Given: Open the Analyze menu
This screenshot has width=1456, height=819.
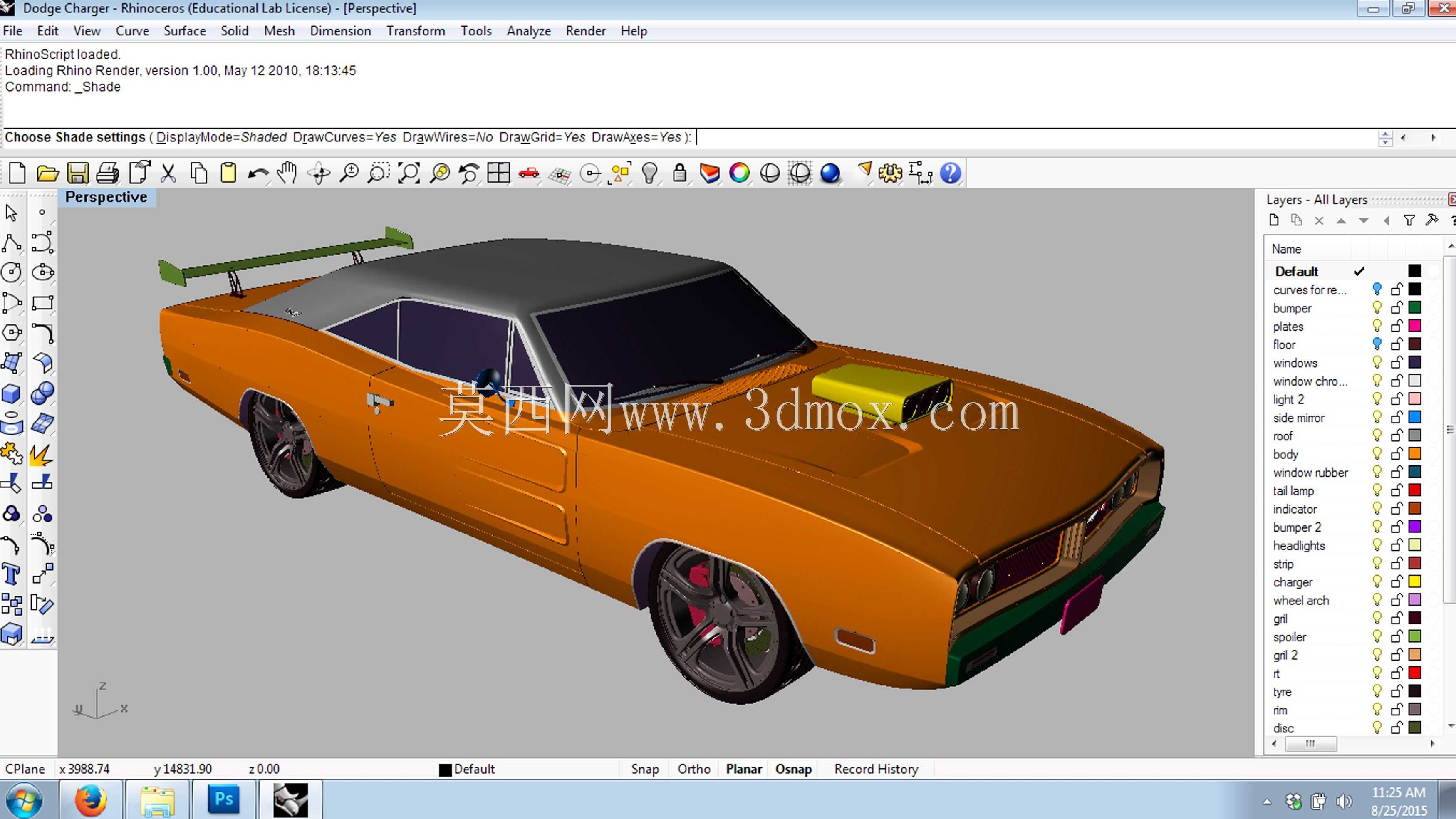Looking at the screenshot, I should pyautogui.click(x=528, y=31).
